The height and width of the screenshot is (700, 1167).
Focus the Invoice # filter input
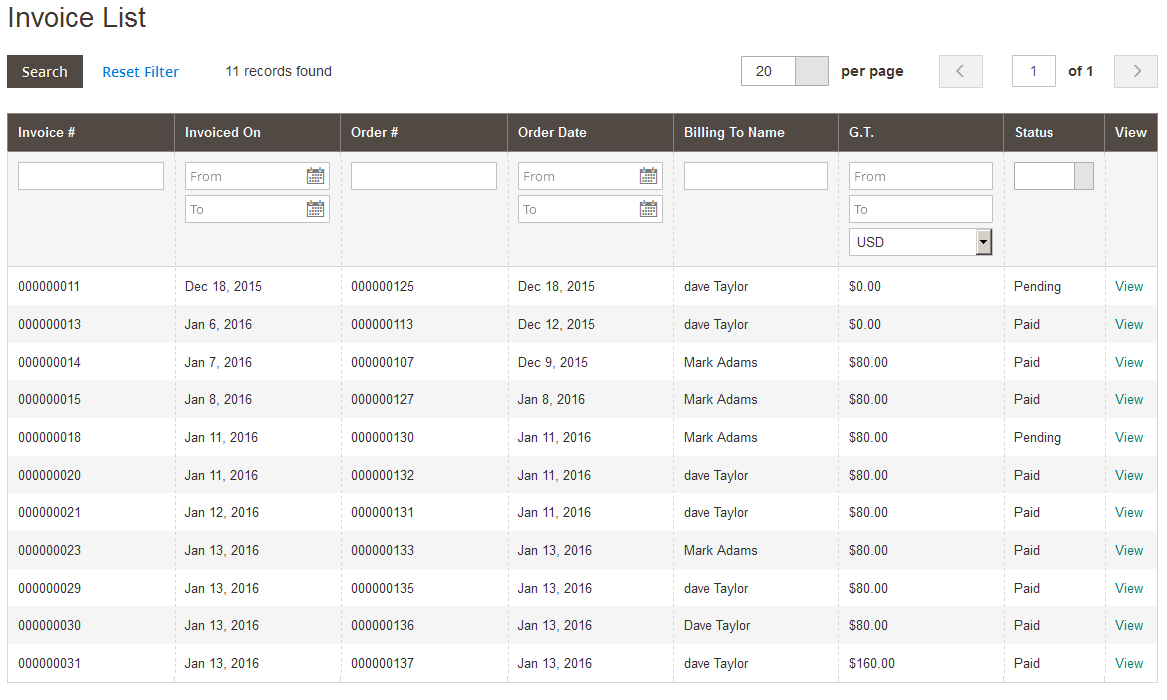click(91, 176)
